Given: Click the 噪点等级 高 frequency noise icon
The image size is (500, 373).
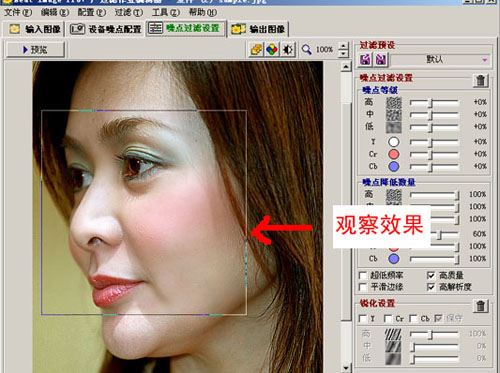Looking at the screenshot, I should [x=394, y=102].
